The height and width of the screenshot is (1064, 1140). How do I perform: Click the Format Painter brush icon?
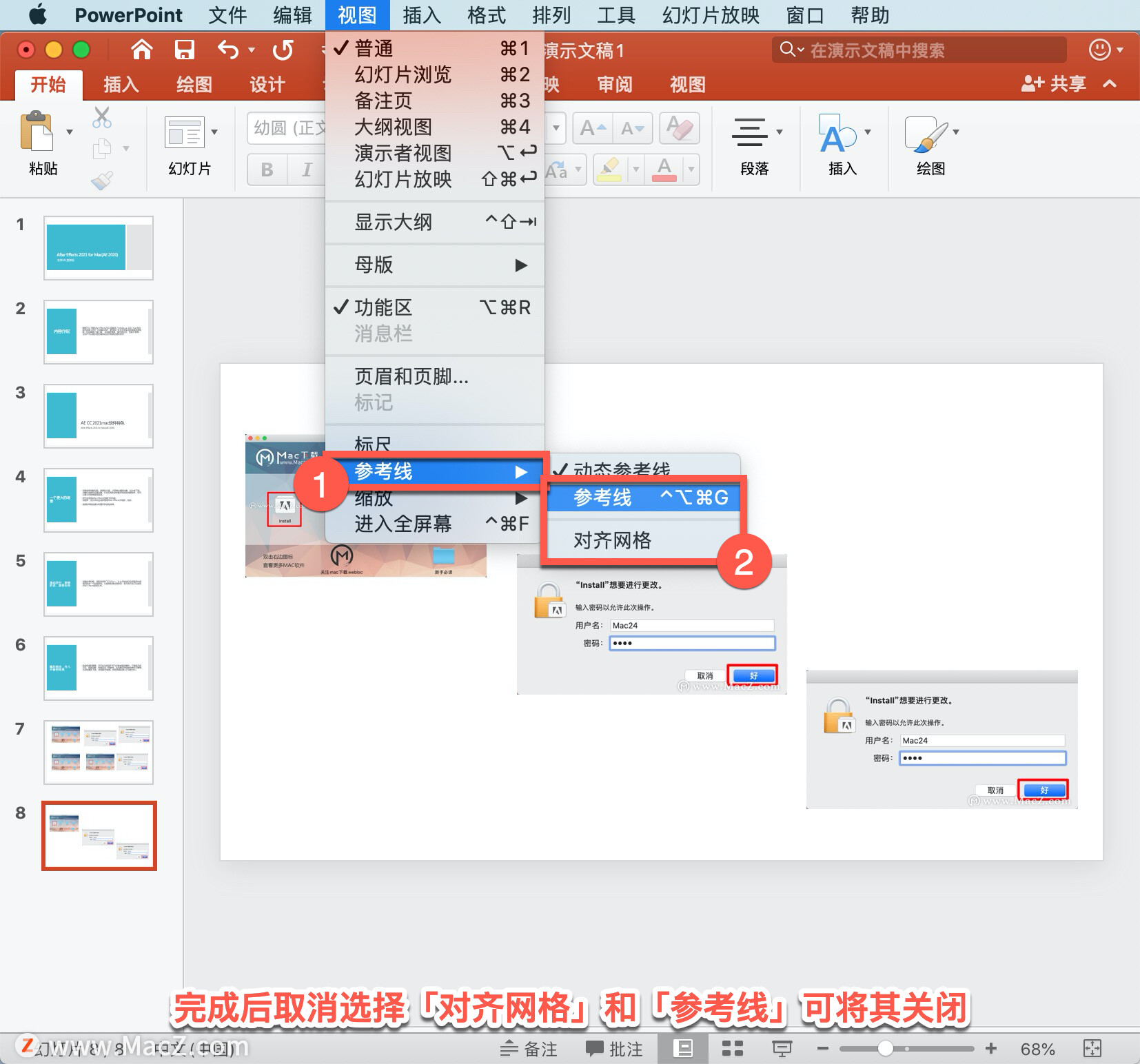click(102, 181)
